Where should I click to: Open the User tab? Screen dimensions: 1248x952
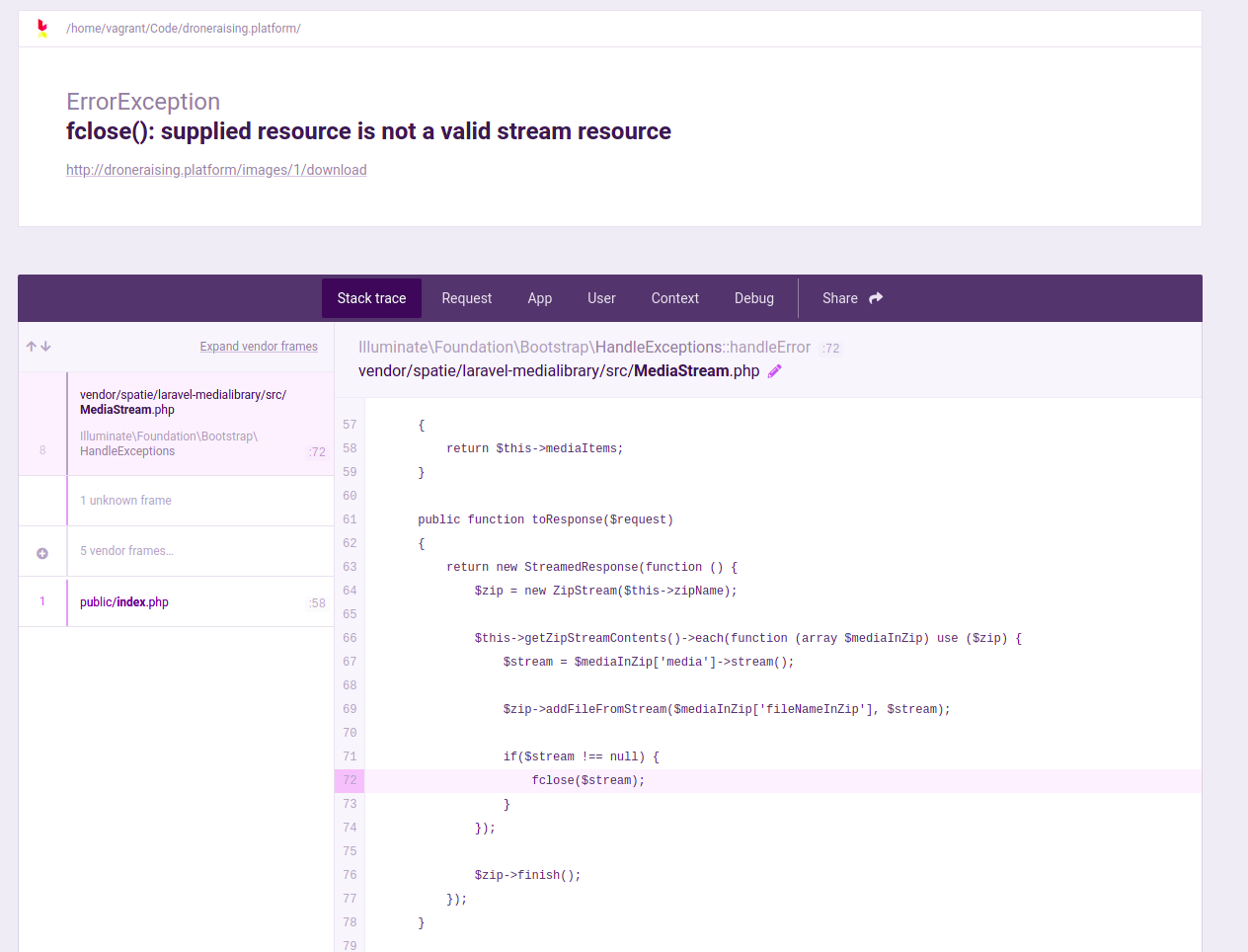601,298
